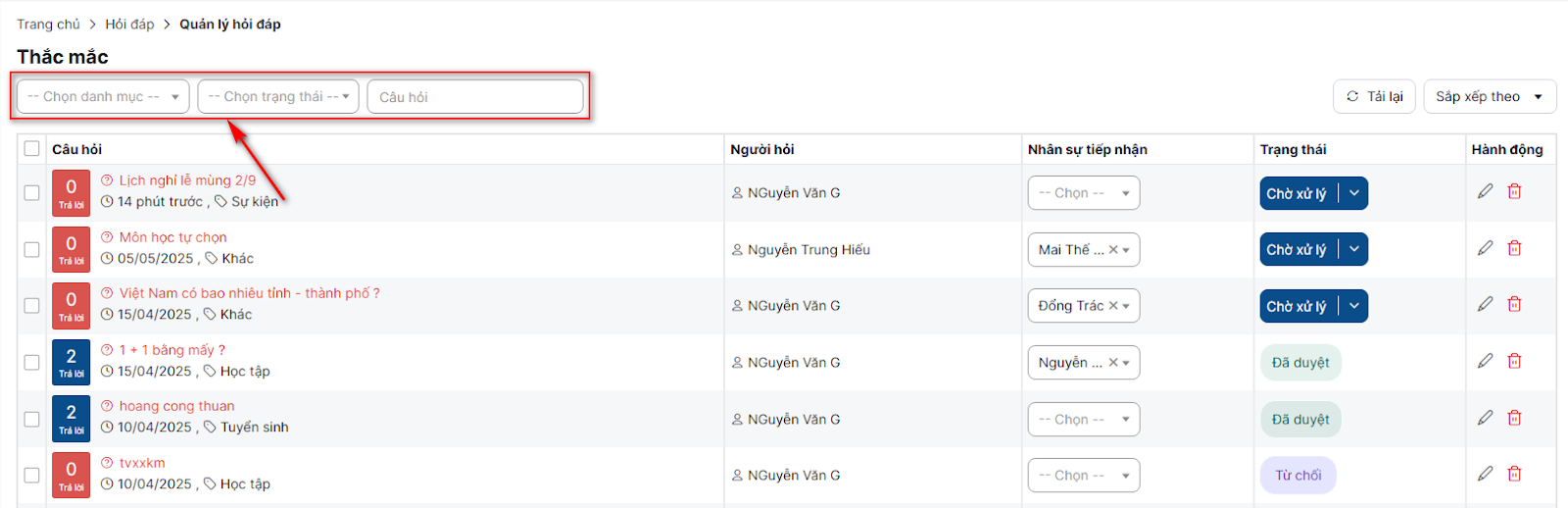Viewport: 1568px width, 508px height.
Task: Open the 'Chọn danh mục' category dropdown
Action: (x=103, y=97)
